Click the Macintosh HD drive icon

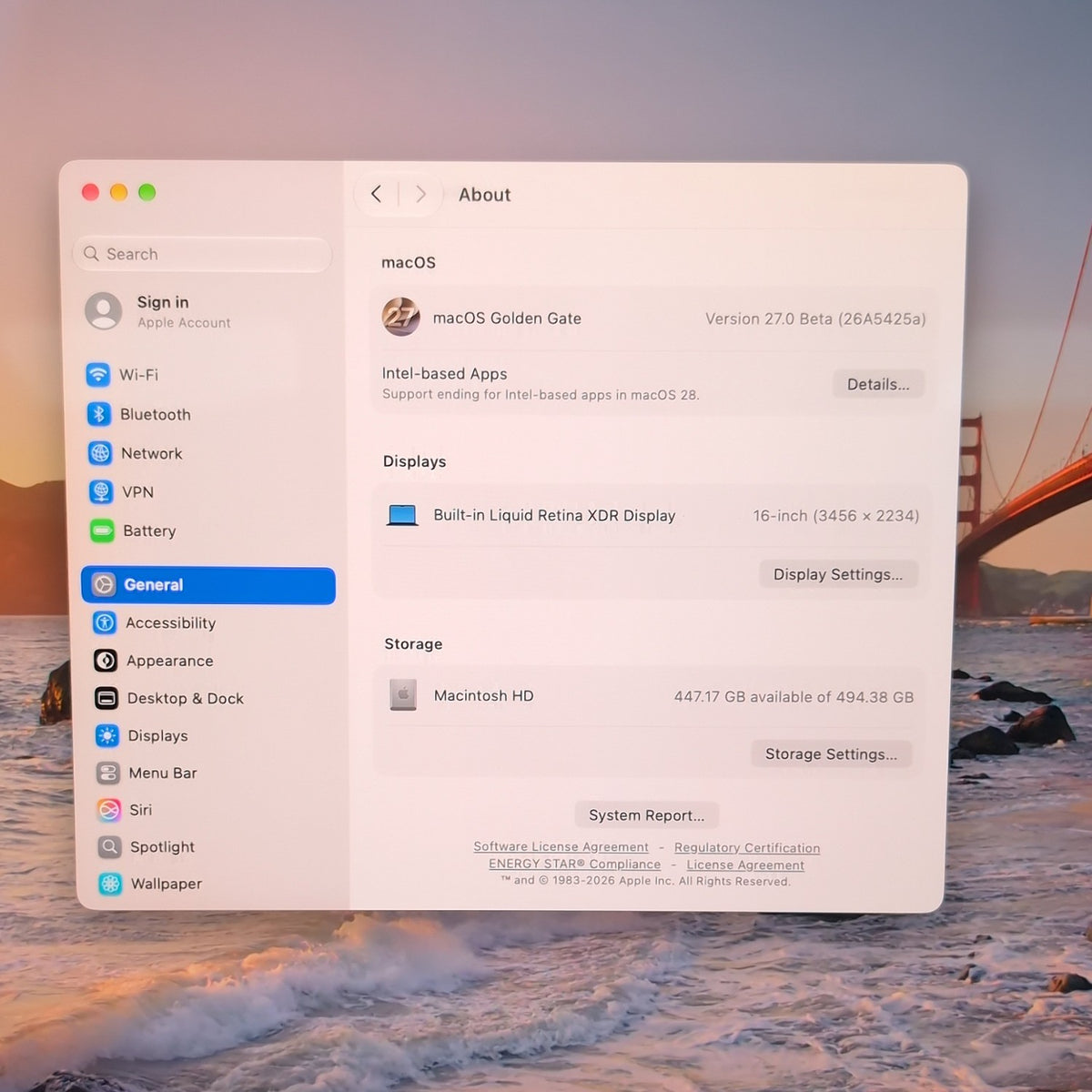[x=403, y=695]
